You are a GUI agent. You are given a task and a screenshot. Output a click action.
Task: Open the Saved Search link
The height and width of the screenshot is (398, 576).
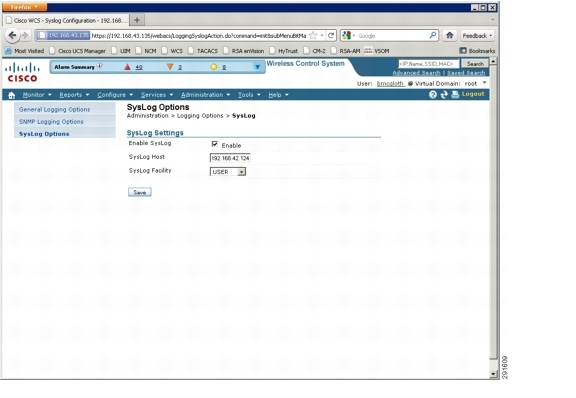466,73
